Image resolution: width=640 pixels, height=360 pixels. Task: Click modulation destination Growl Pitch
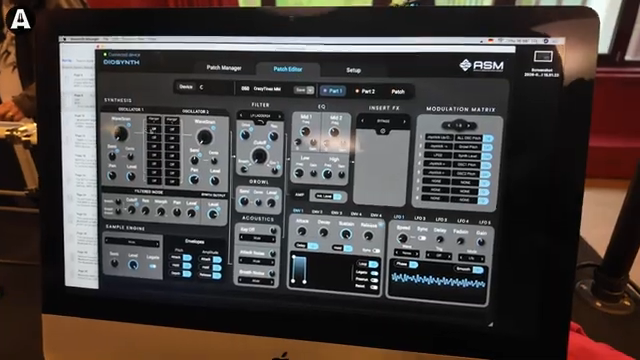pos(467,147)
